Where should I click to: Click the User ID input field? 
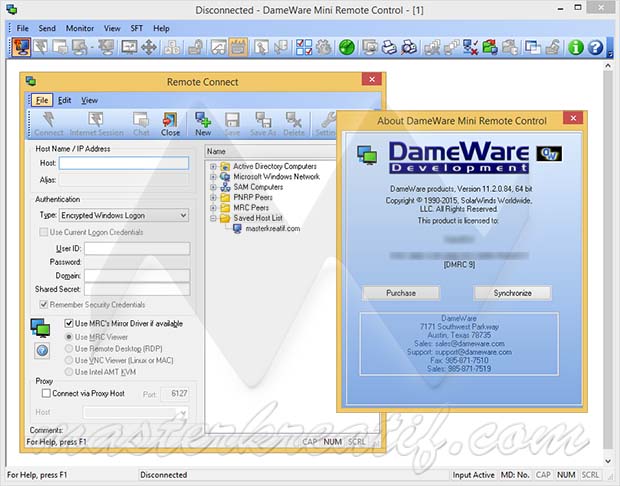(x=137, y=248)
